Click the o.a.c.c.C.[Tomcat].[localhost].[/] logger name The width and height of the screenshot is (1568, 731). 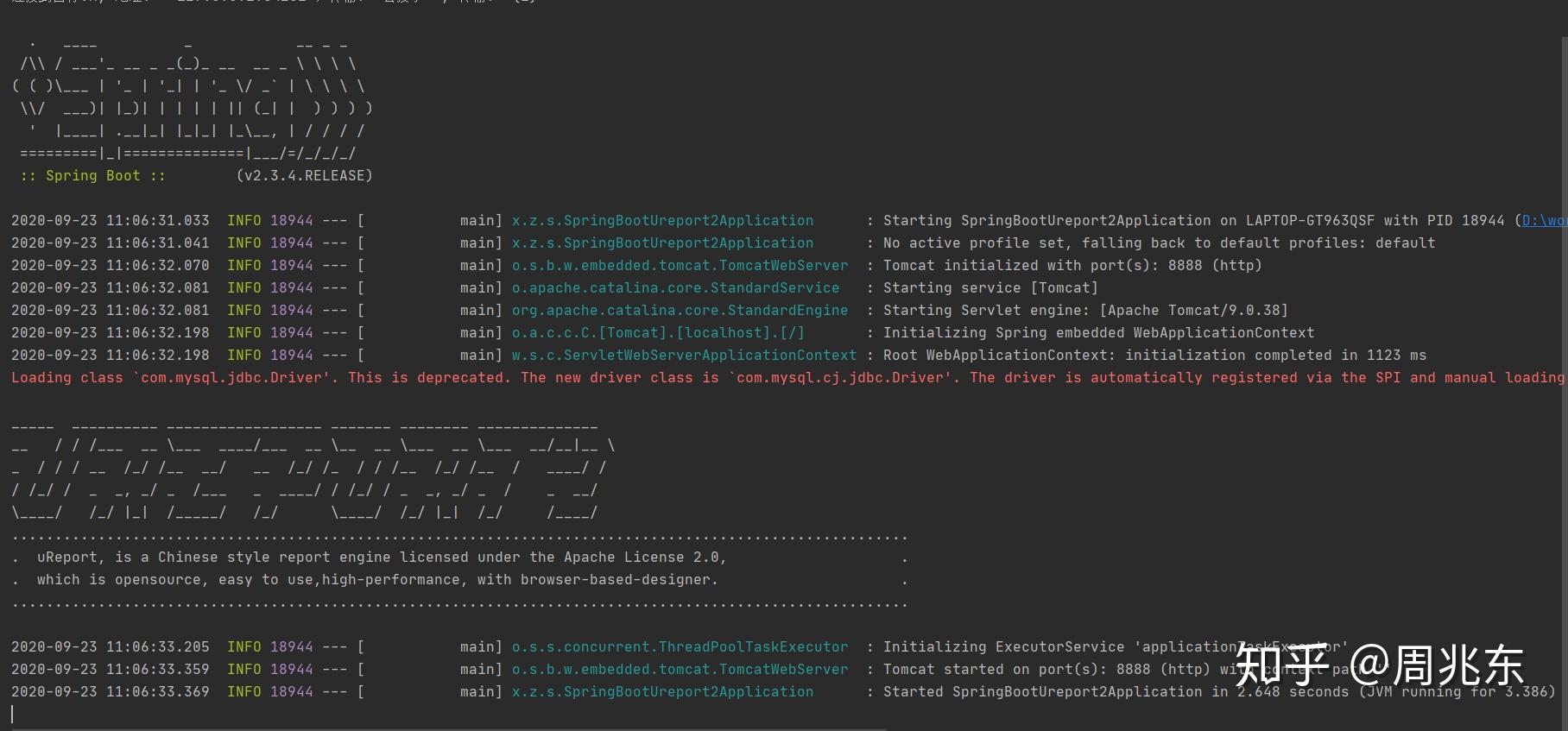click(658, 333)
